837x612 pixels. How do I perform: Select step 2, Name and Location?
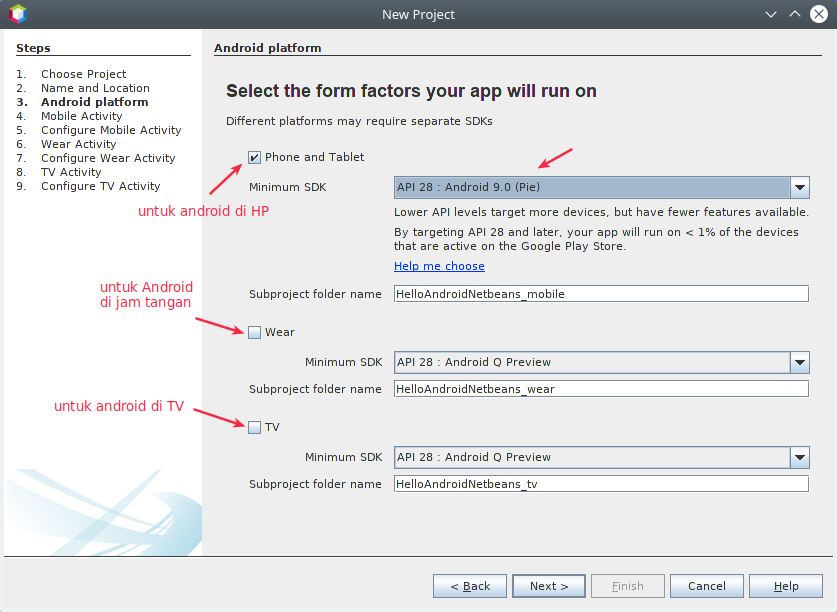pos(94,88)
